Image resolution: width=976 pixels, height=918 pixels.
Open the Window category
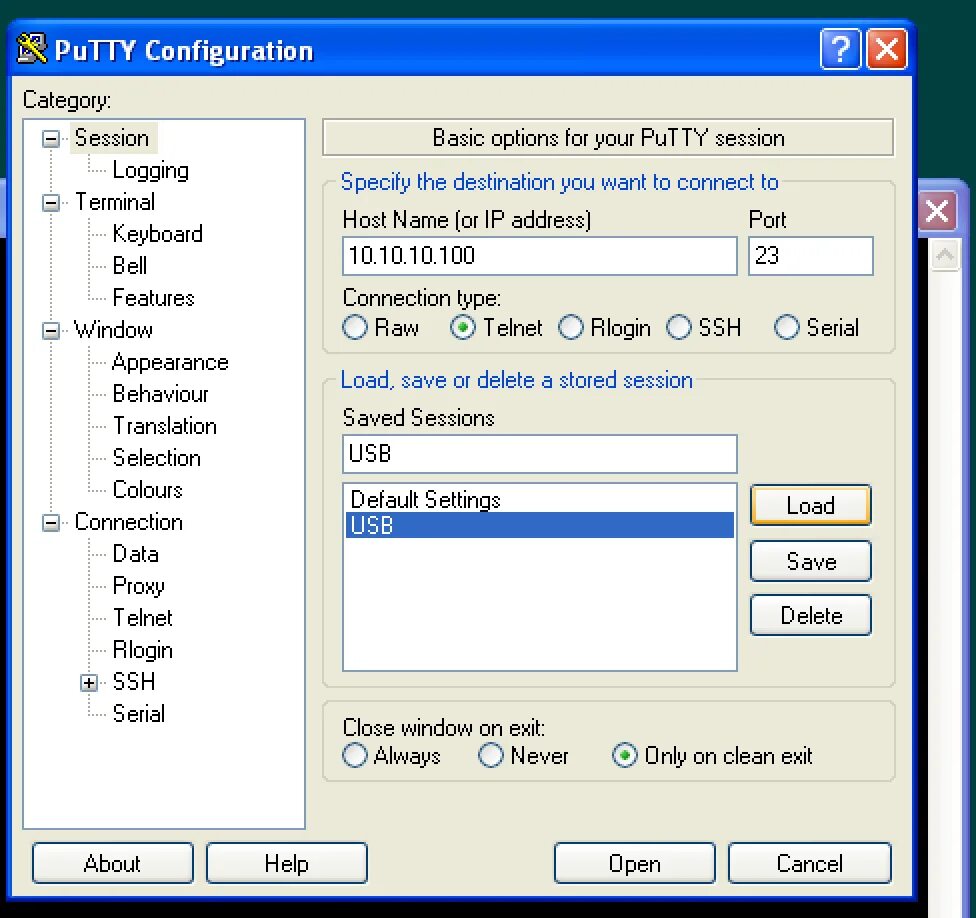[x=113, y=330]
